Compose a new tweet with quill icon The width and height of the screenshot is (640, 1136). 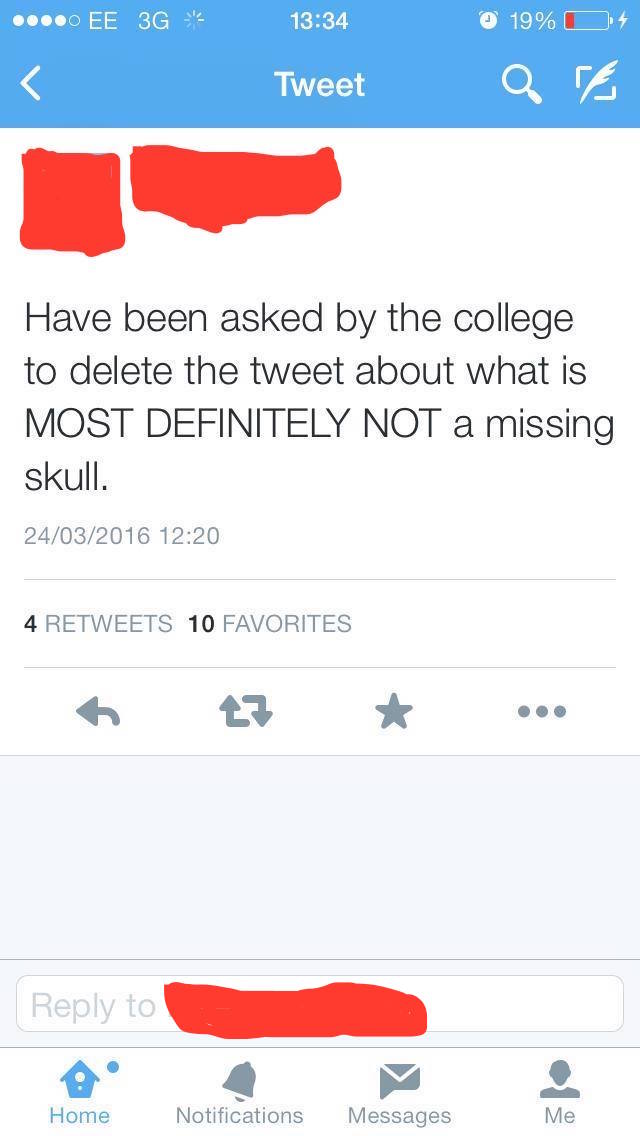597,82
